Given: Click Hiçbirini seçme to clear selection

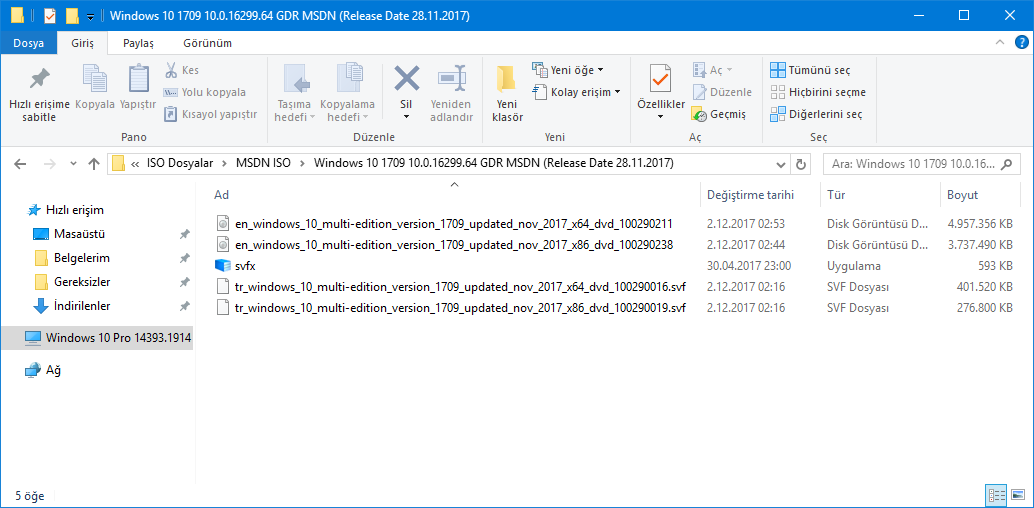Looking at the screenshot, I should [x=818, y=92].
